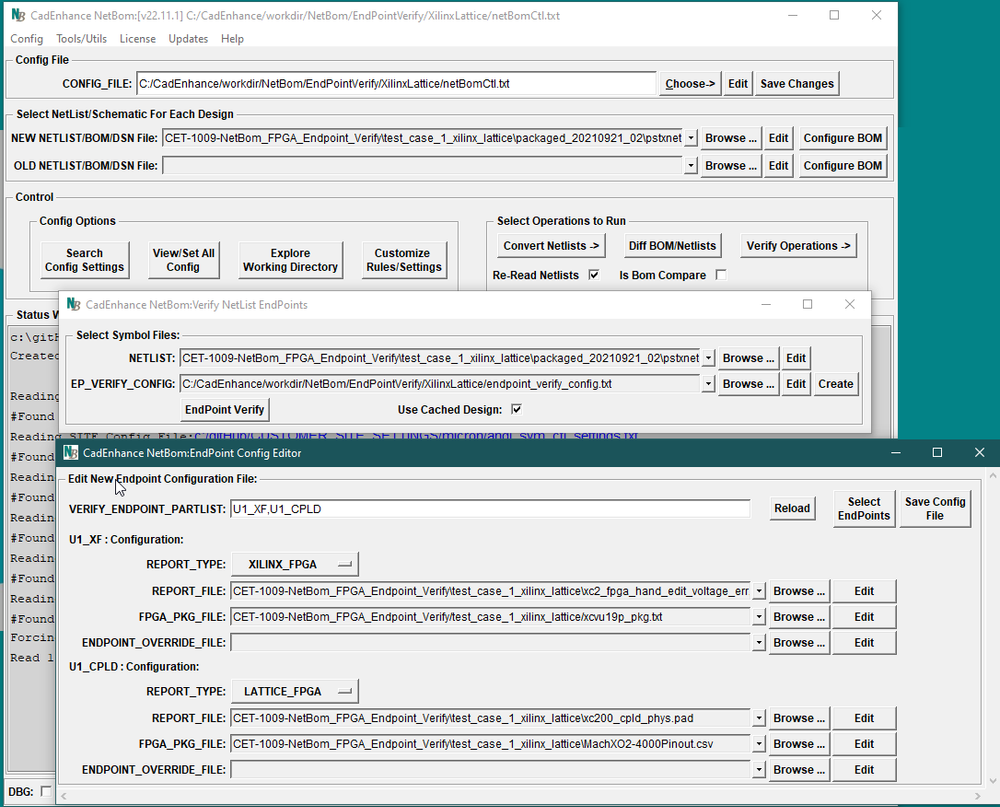Browse for U1_CPLD REPORT_FILE
This screenshot has height=807, width=1000.
pos(798,718)
